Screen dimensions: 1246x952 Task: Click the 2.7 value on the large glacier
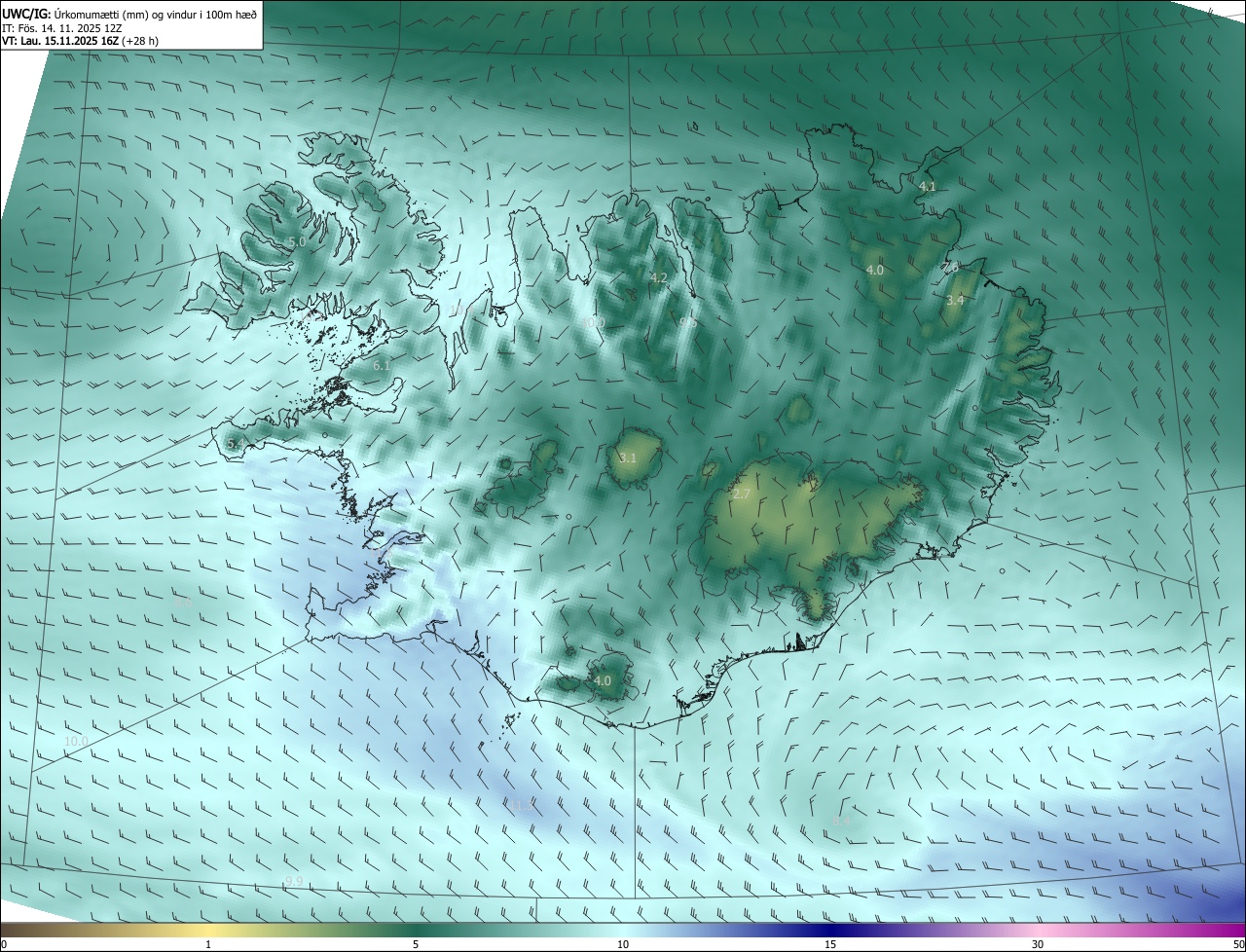(741, 494)
